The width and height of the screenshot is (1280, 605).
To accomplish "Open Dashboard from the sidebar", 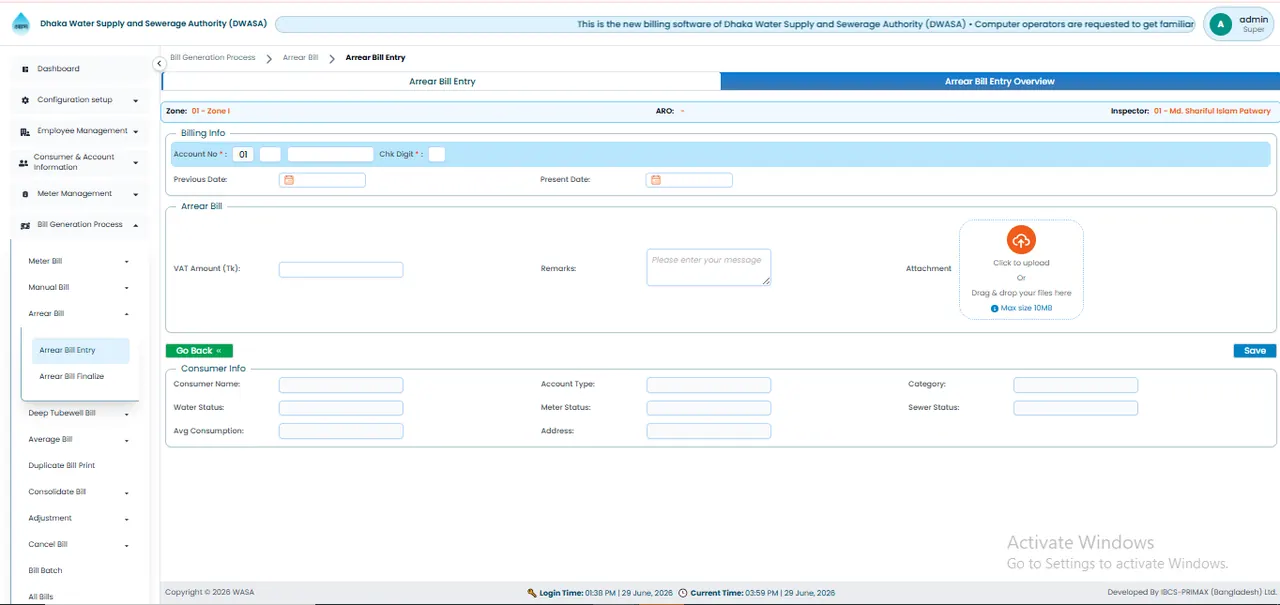I will [58, 69].
